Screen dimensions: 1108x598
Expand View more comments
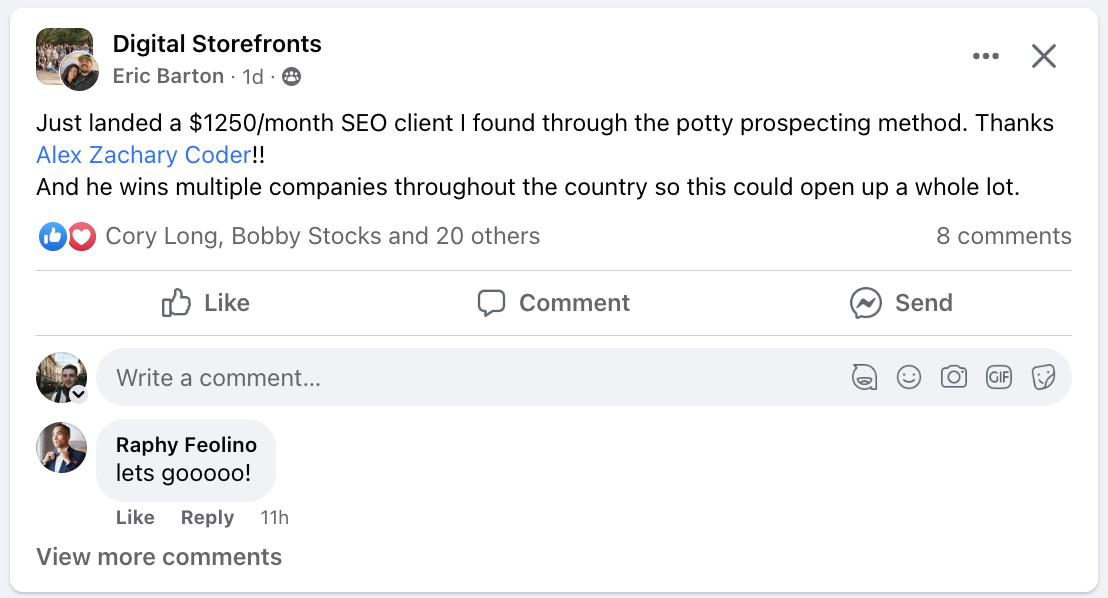(x=159, y=557)
